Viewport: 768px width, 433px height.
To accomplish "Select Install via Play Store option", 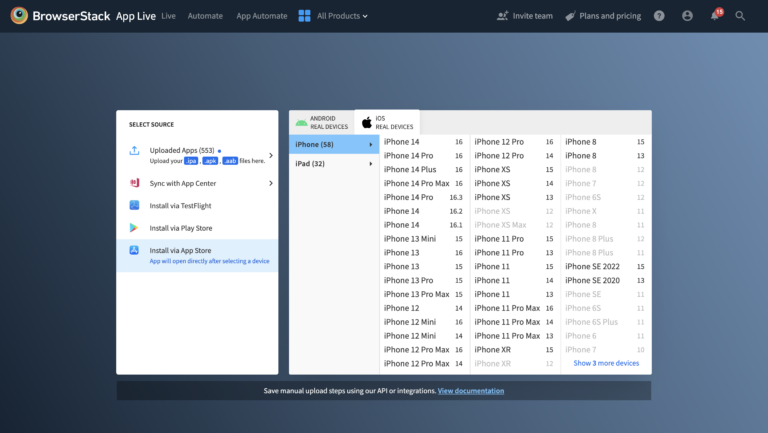I will point(197,228).
